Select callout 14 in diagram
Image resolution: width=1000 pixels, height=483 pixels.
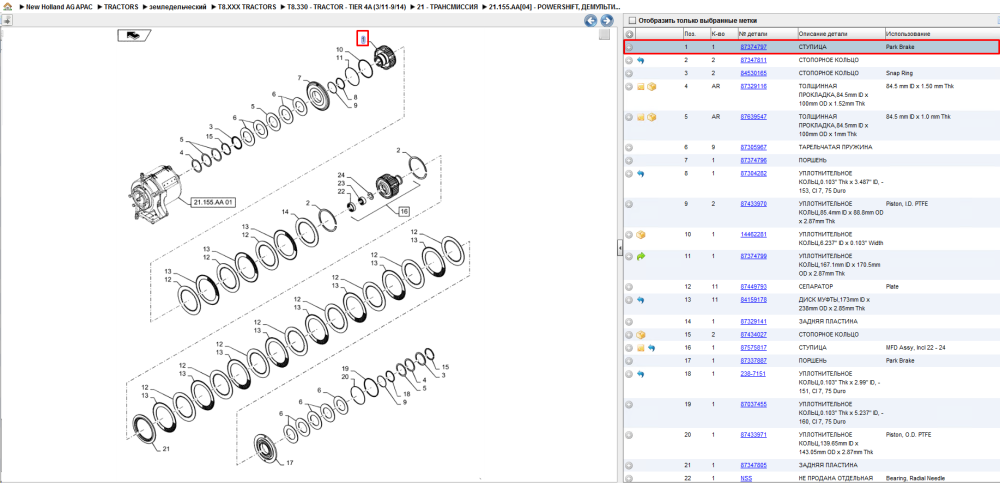point(286,212)
